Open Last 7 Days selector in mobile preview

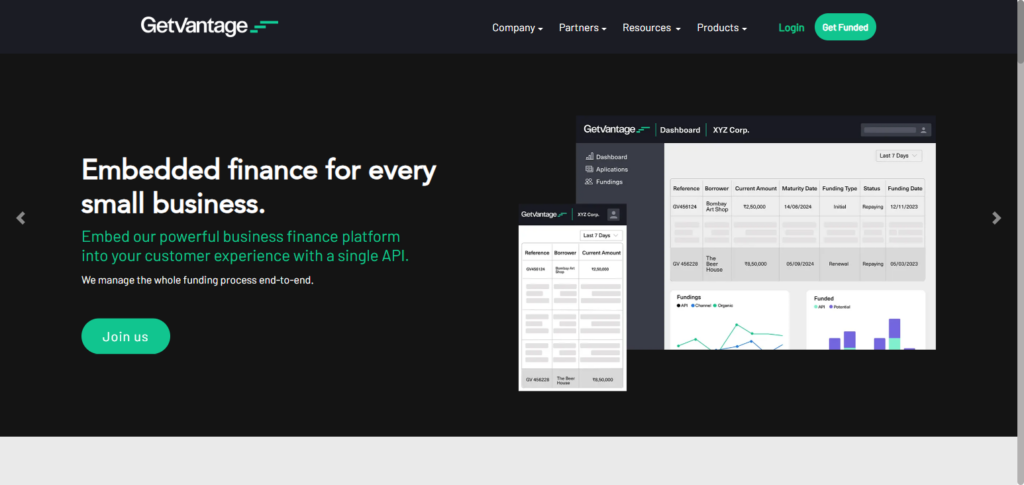tap(600, 236)
